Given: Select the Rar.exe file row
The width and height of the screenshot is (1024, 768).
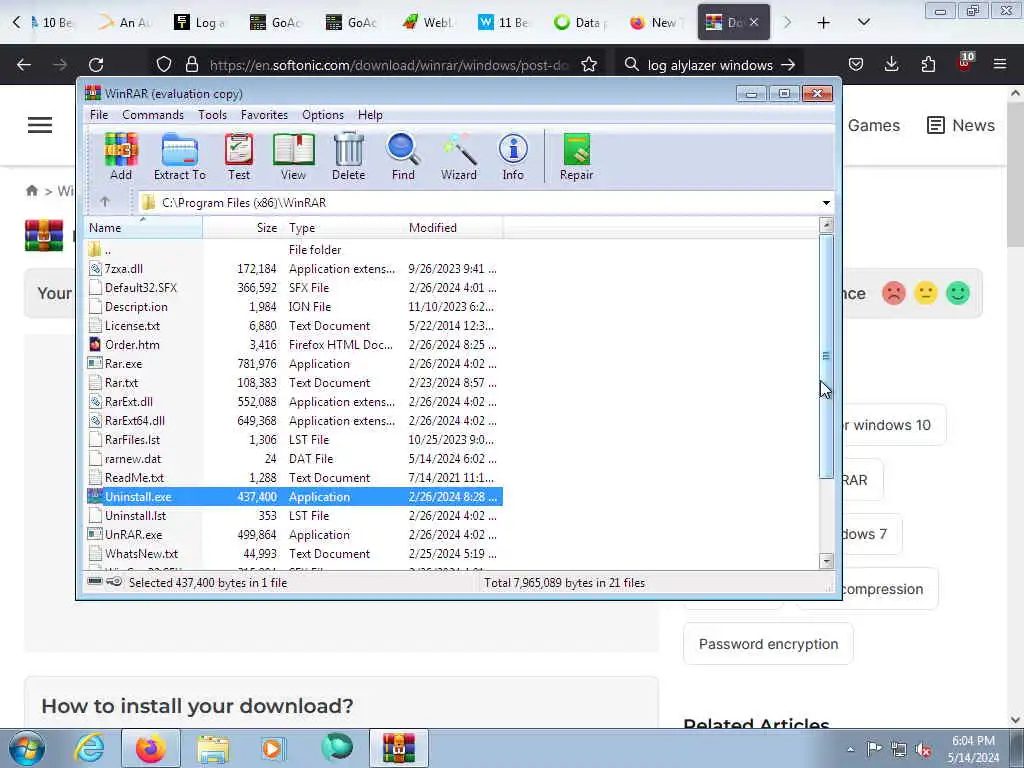Looking at the screenshot, I should [294, 364].
